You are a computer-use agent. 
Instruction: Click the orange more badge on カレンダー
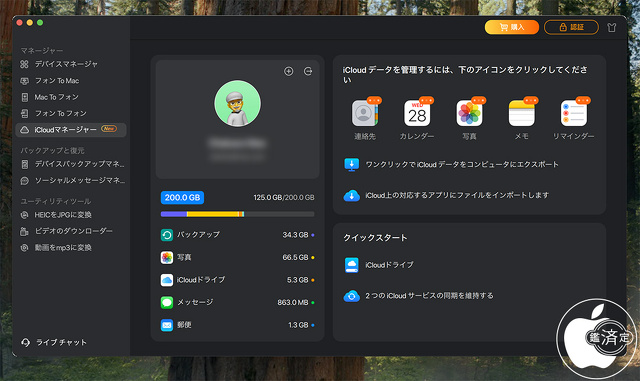click(x=427, y=100)
